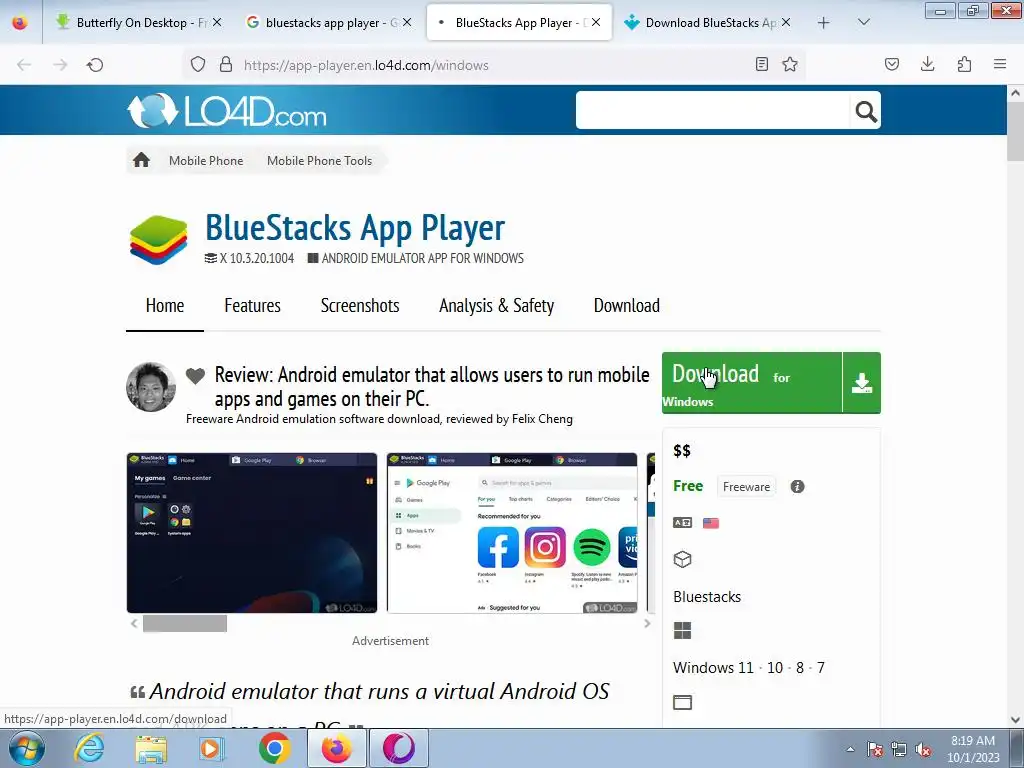Click the license info circle icon

tap(797, 487)
